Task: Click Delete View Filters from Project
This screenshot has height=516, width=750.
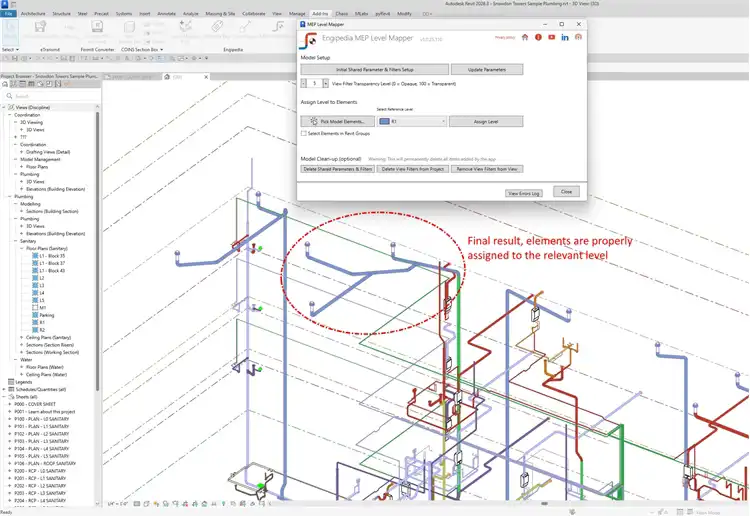Action: [x=412, y=169]
